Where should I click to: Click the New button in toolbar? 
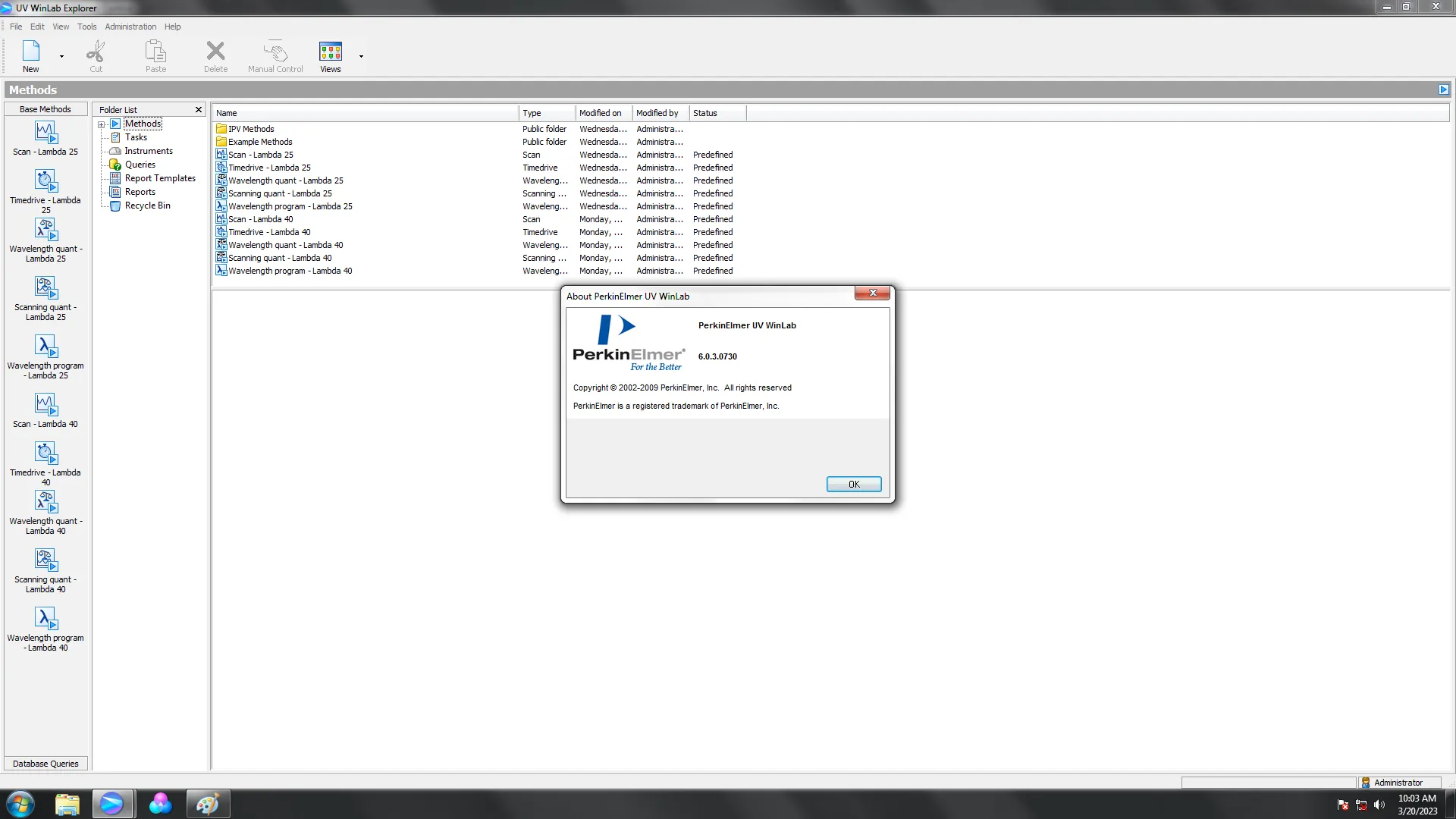(30, 56)
